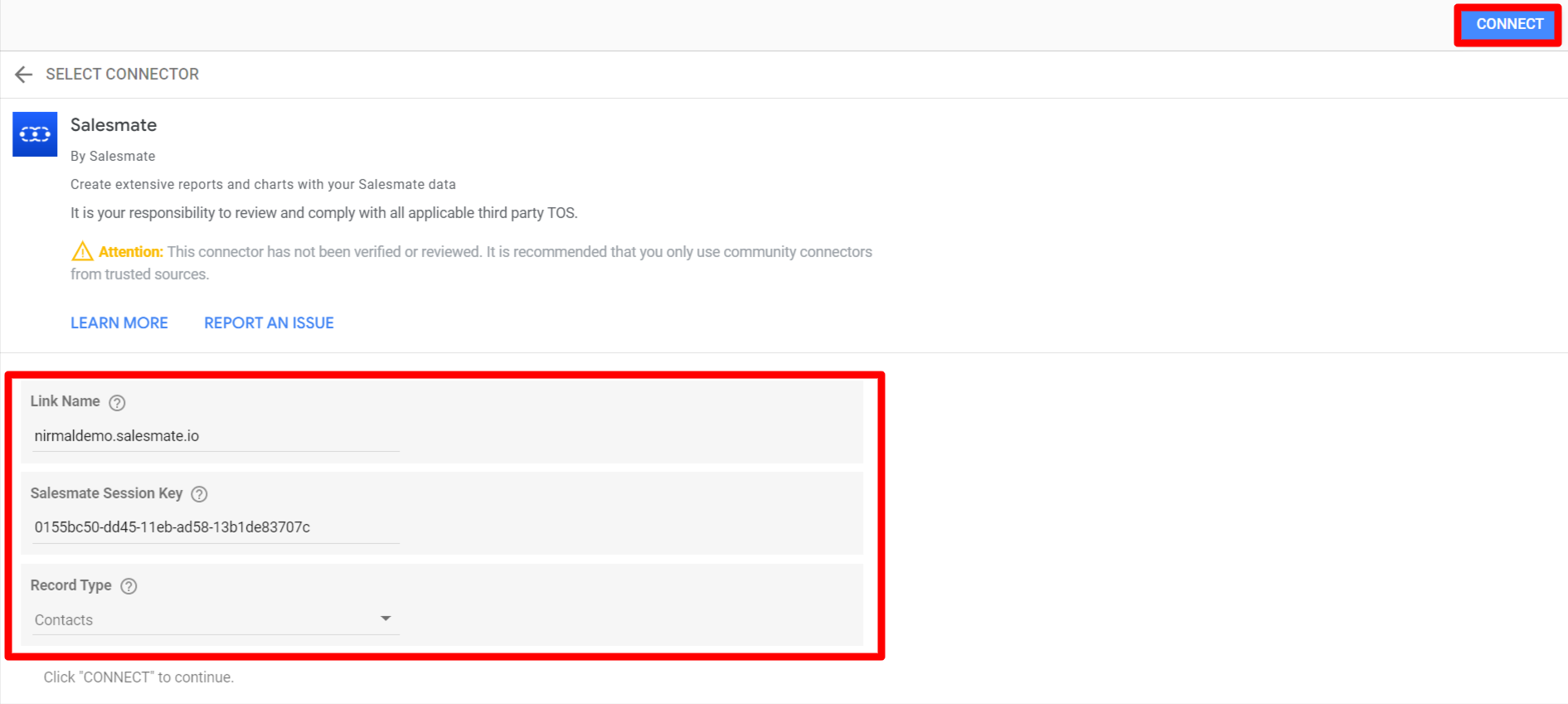Click the third party TOS responsibility text
Screen dimensions: 1568x704
click(323, 213)
